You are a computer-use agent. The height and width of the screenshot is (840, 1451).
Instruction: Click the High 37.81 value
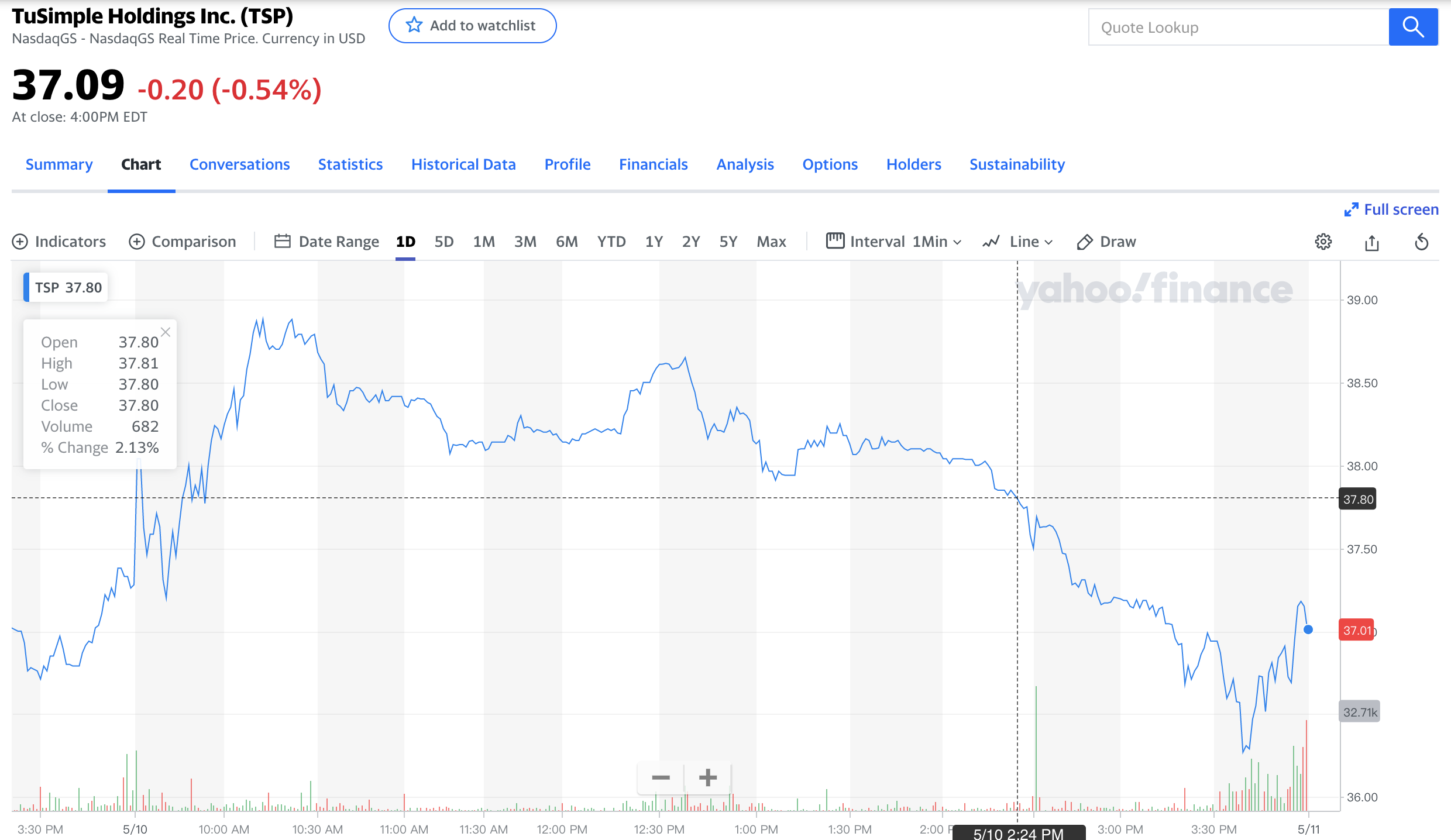(x=139, y=363)
